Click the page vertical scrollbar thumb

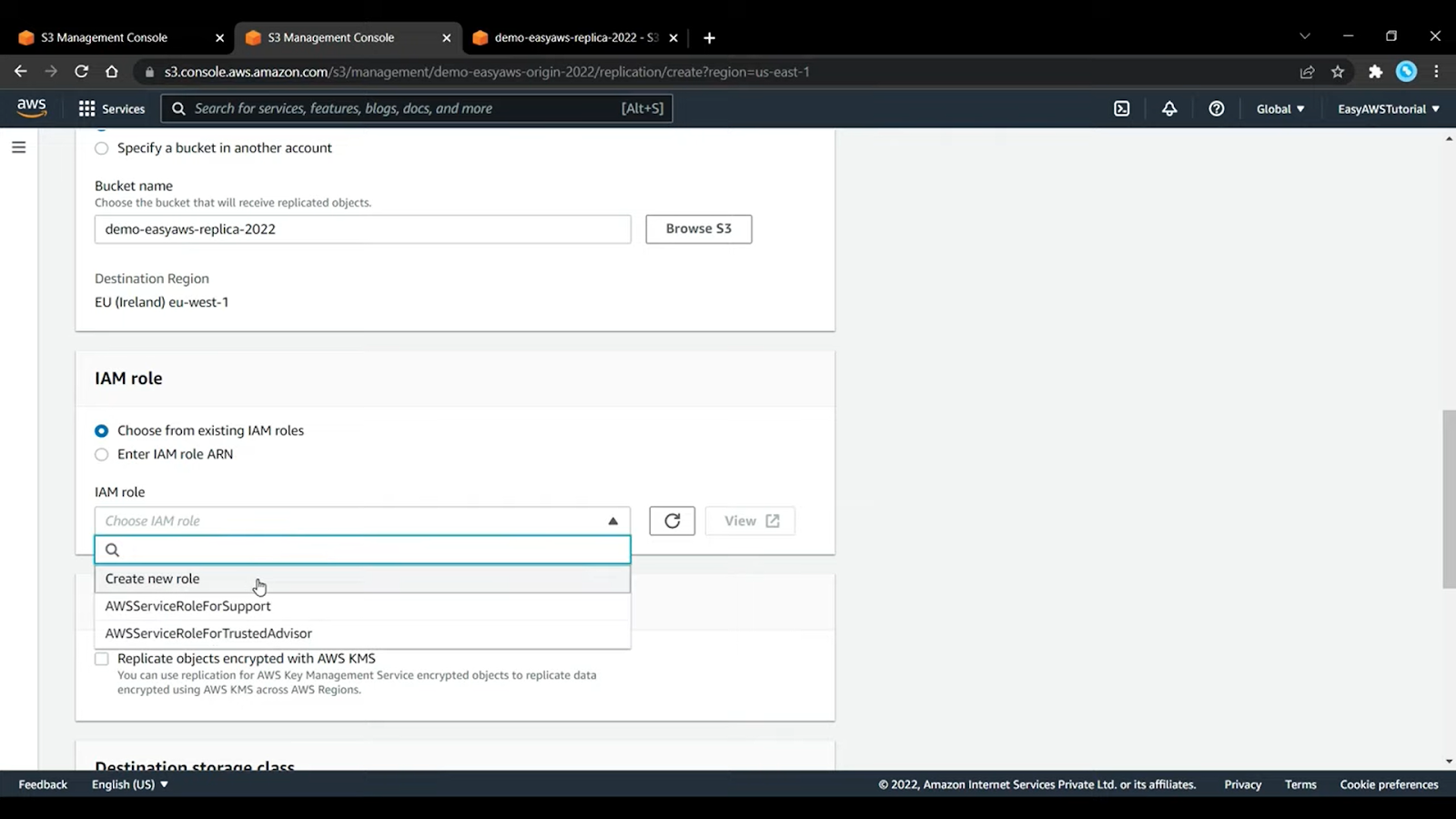(x=1449, y=500)
